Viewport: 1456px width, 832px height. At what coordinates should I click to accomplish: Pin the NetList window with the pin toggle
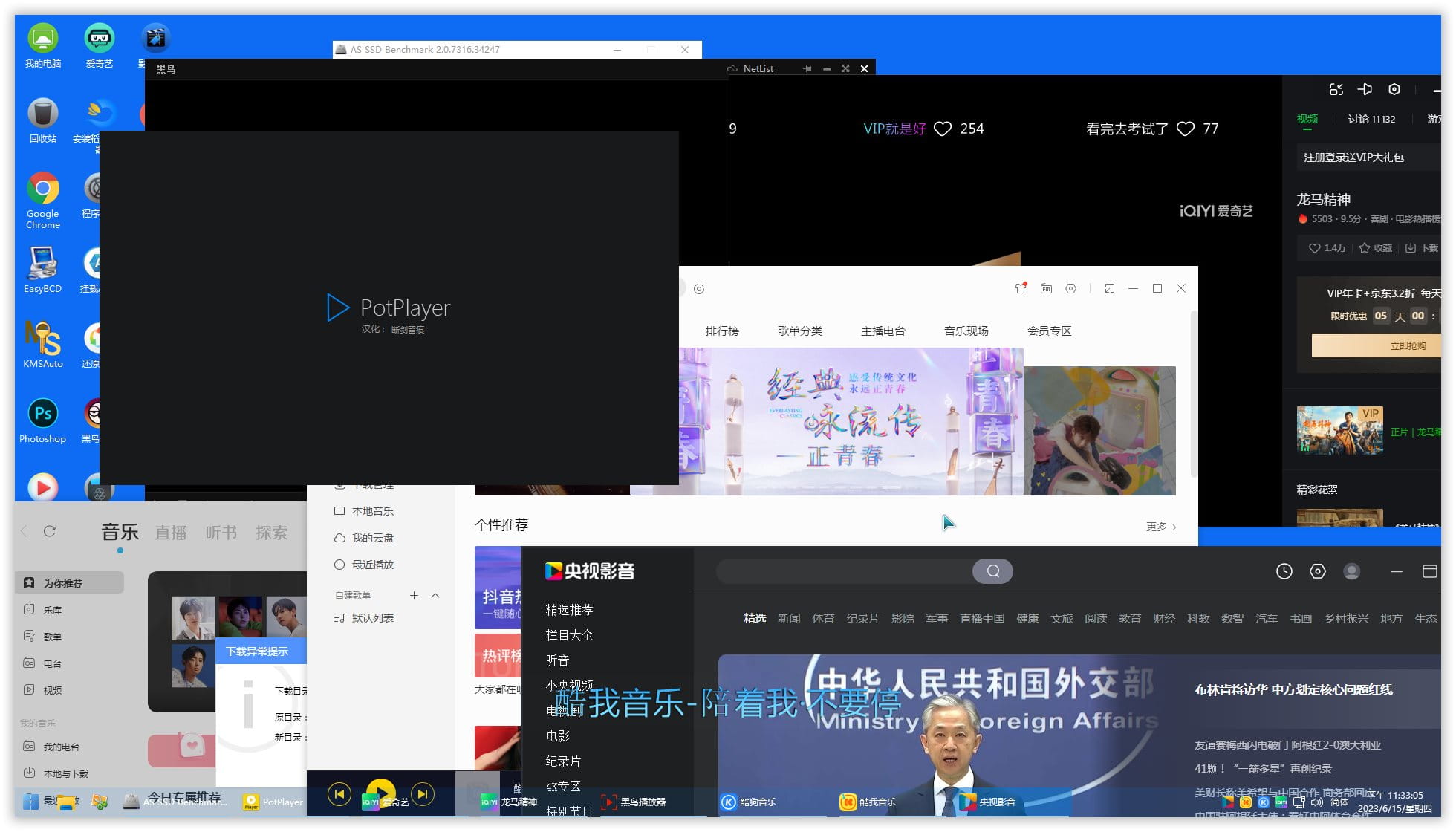(x=807, y=68)
